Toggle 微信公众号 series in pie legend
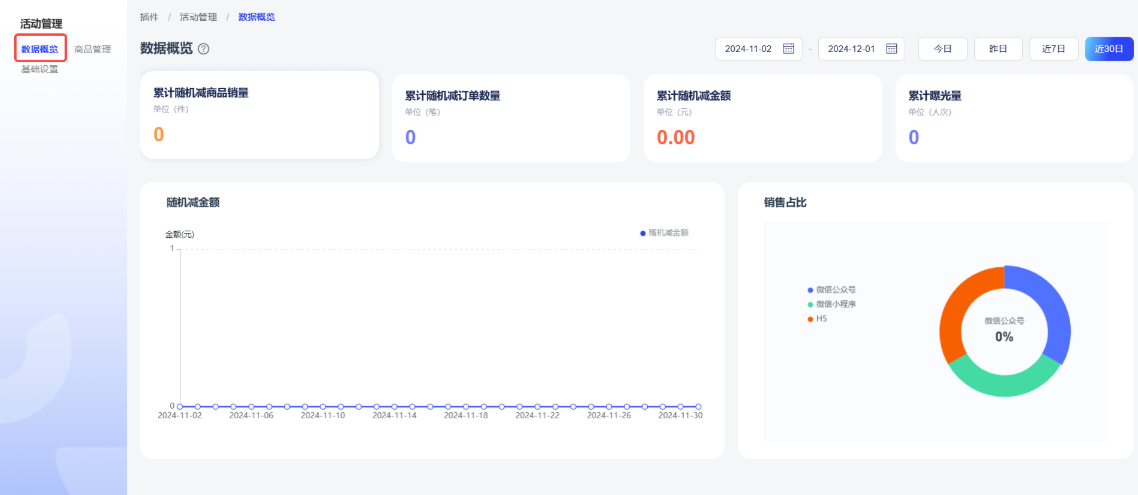This screenshot has width=1138, height=495. [810, 289]
